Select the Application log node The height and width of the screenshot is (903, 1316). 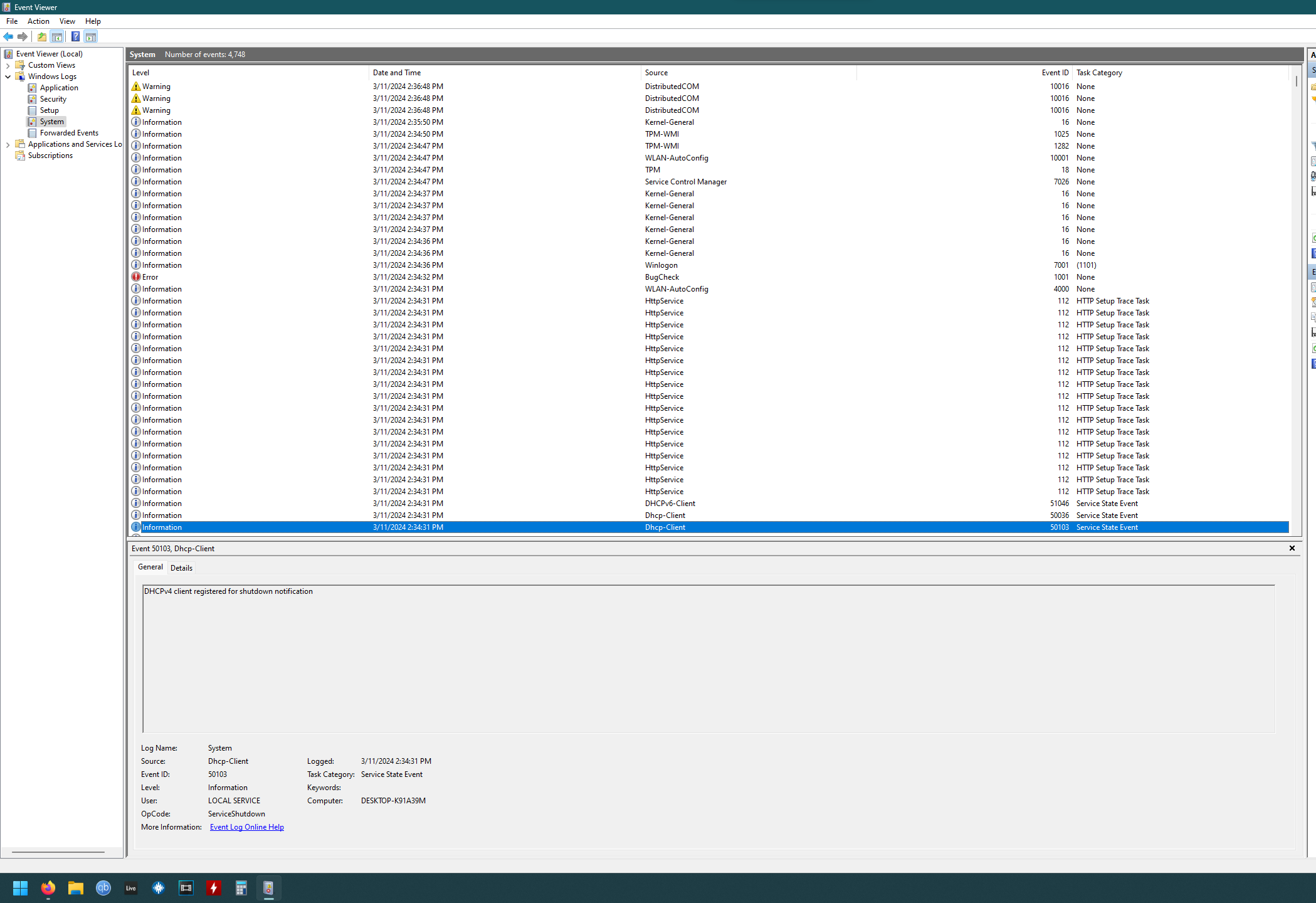(59, 88)
